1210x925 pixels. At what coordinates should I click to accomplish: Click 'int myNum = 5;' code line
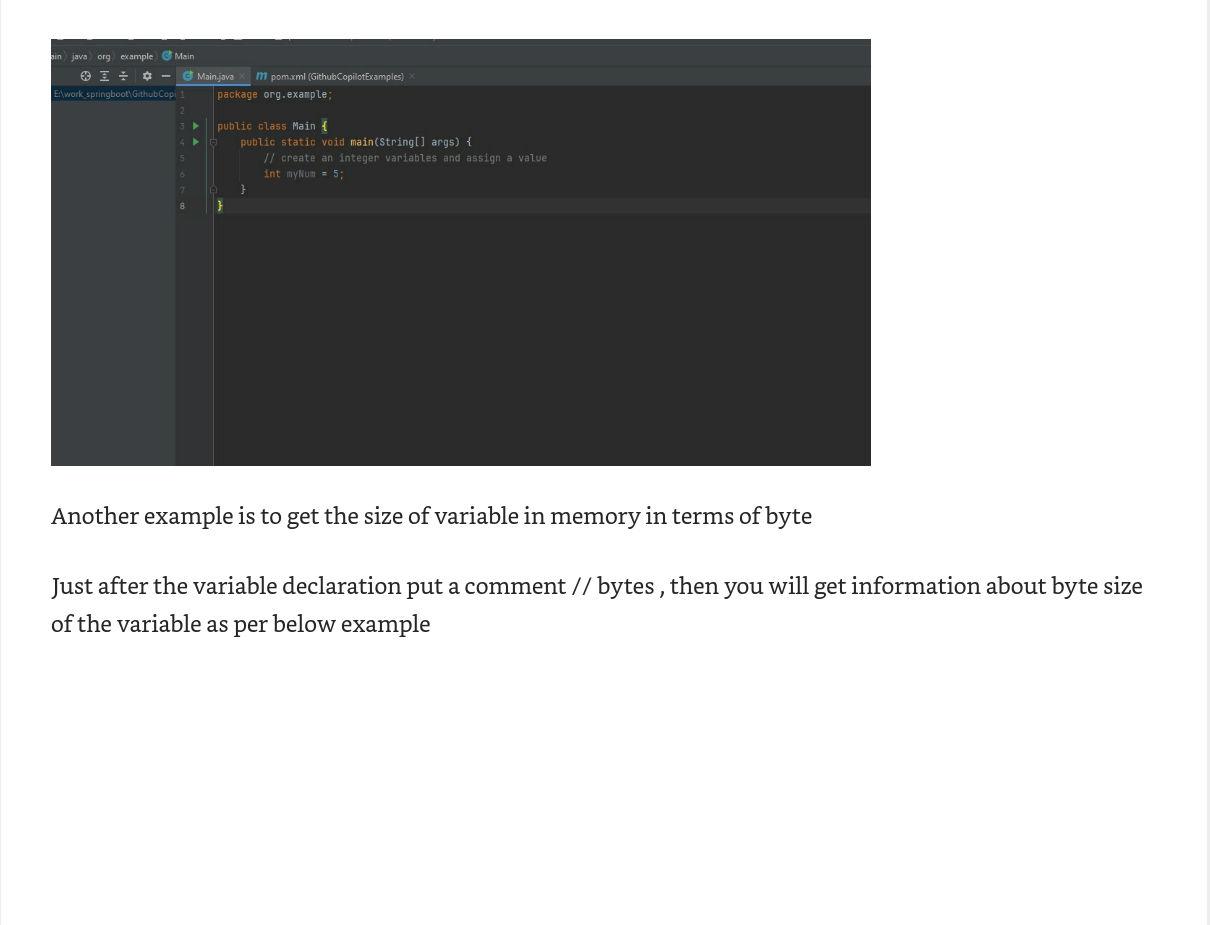point(304,174)
